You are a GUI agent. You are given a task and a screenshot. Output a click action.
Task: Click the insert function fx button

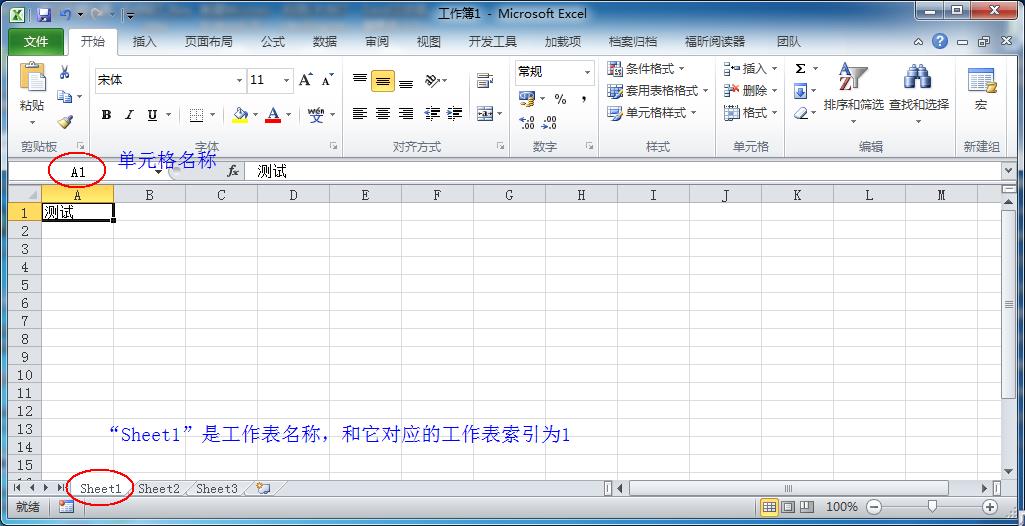tap(233, 171)
